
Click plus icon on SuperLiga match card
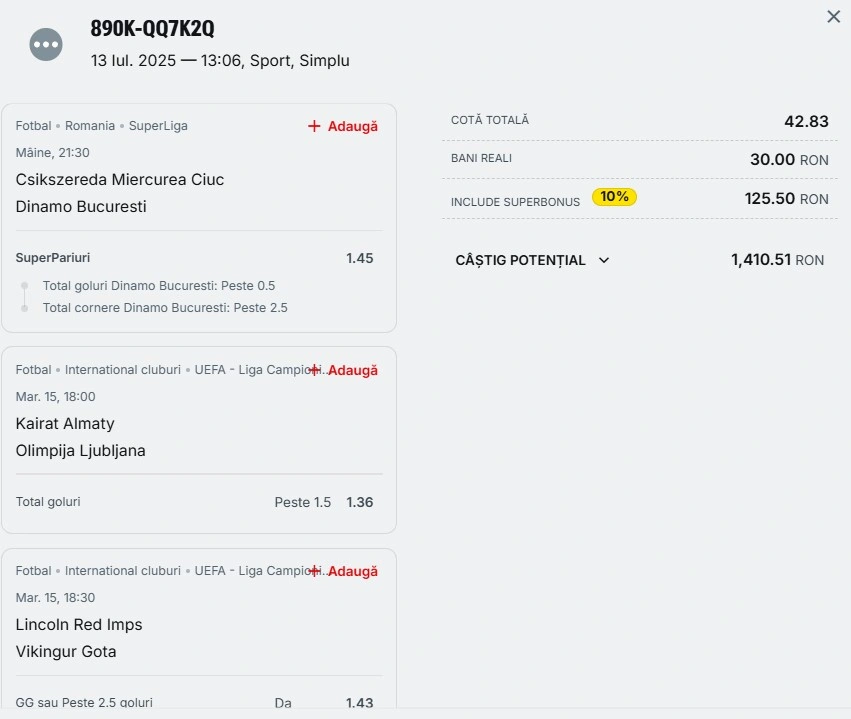[x=314, y=126]
